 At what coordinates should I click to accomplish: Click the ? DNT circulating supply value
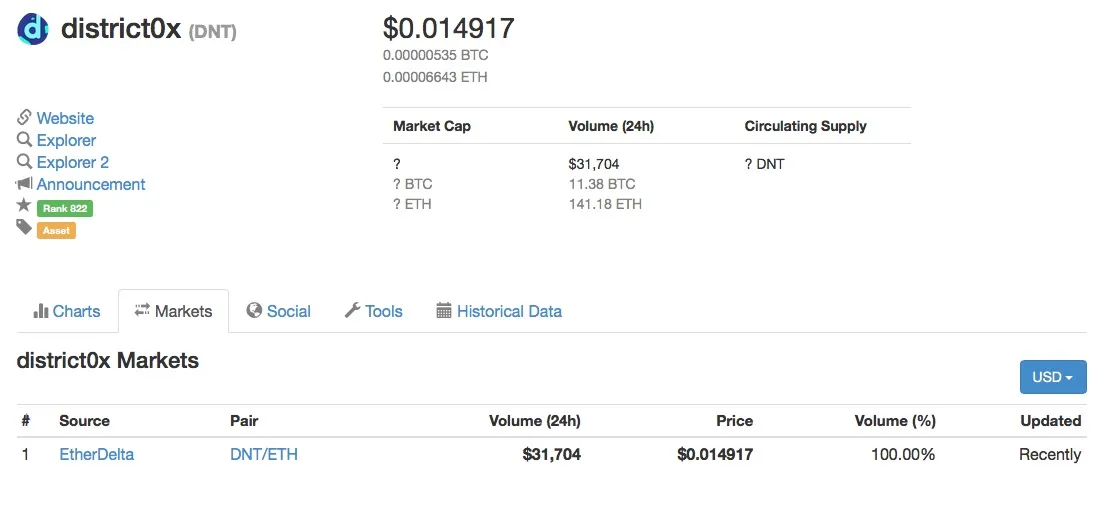pos(765,164)
